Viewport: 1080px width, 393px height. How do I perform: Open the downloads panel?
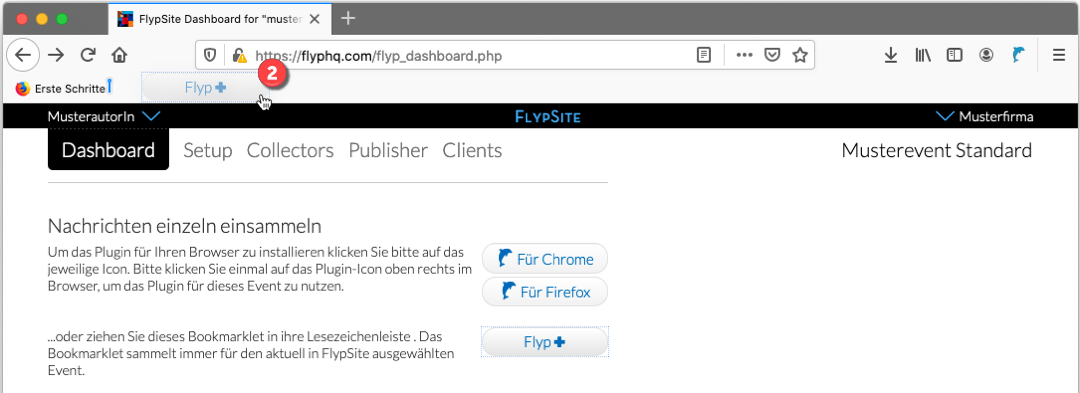pos(891,56)
